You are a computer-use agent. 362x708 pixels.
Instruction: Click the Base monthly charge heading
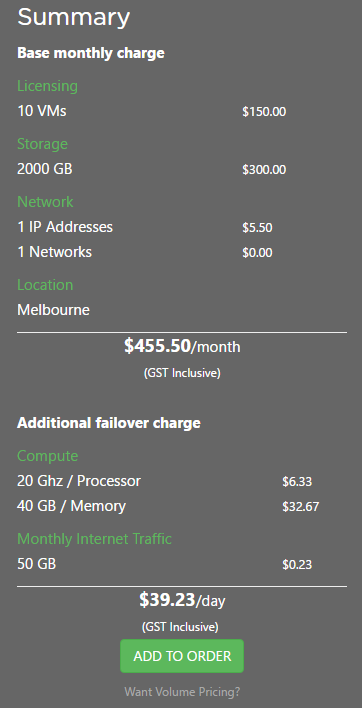(91, 53)
